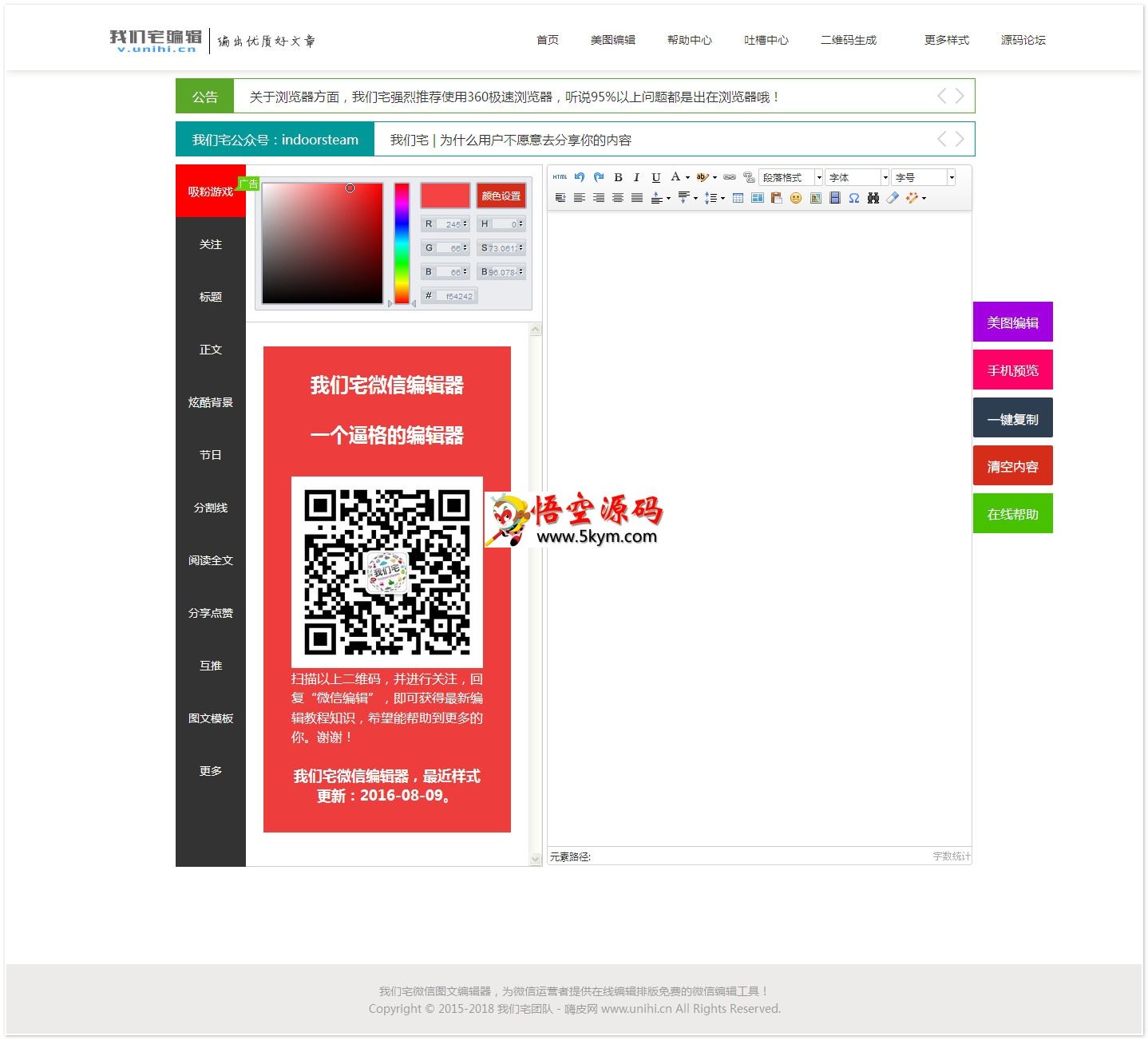Toggle italic formatting
The height and width of the screenshot is (1040, 1148).
[636, 177]
